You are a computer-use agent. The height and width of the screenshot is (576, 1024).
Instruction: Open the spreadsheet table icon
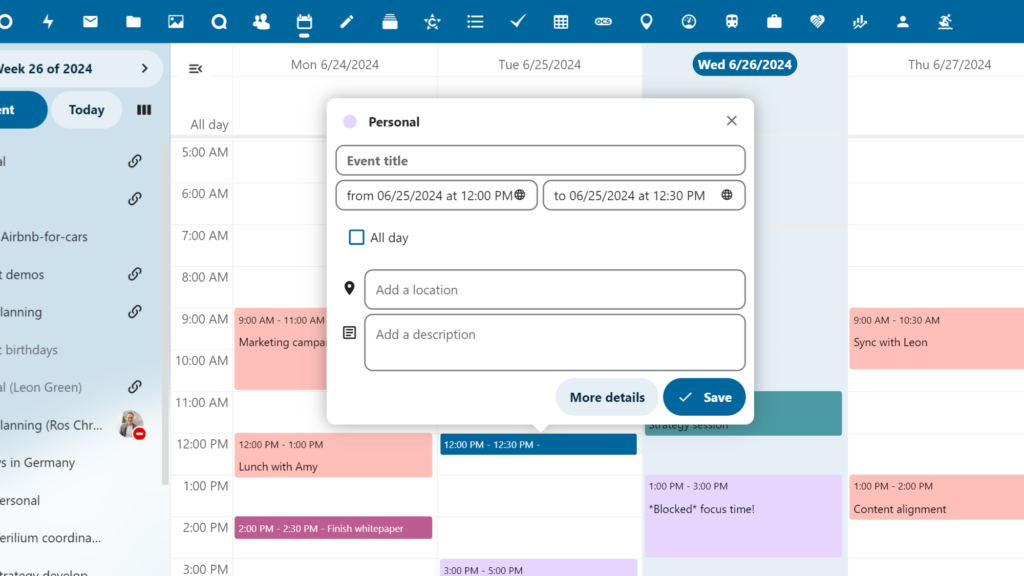click(561, 21)
